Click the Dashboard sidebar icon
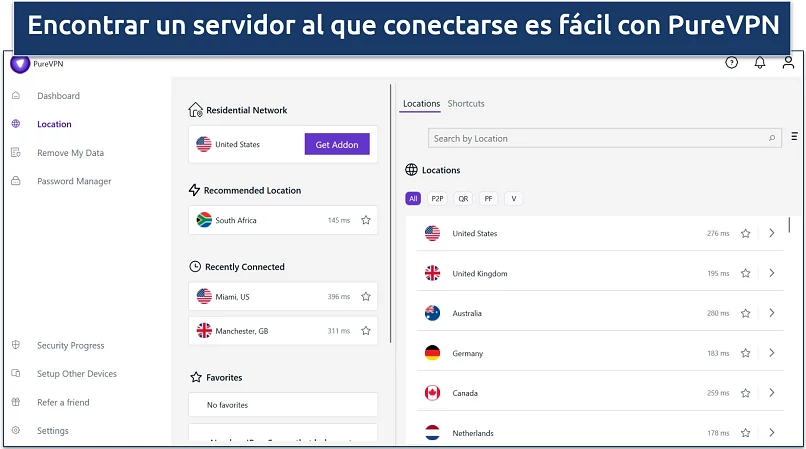The height and width of the screenshot is (449, 806). (x=16, y=96)
